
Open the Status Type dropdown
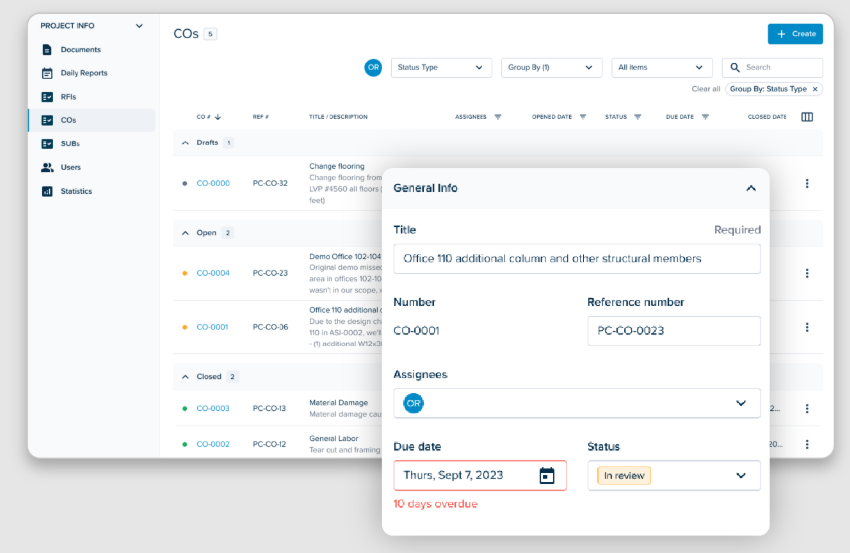[441, 68]
